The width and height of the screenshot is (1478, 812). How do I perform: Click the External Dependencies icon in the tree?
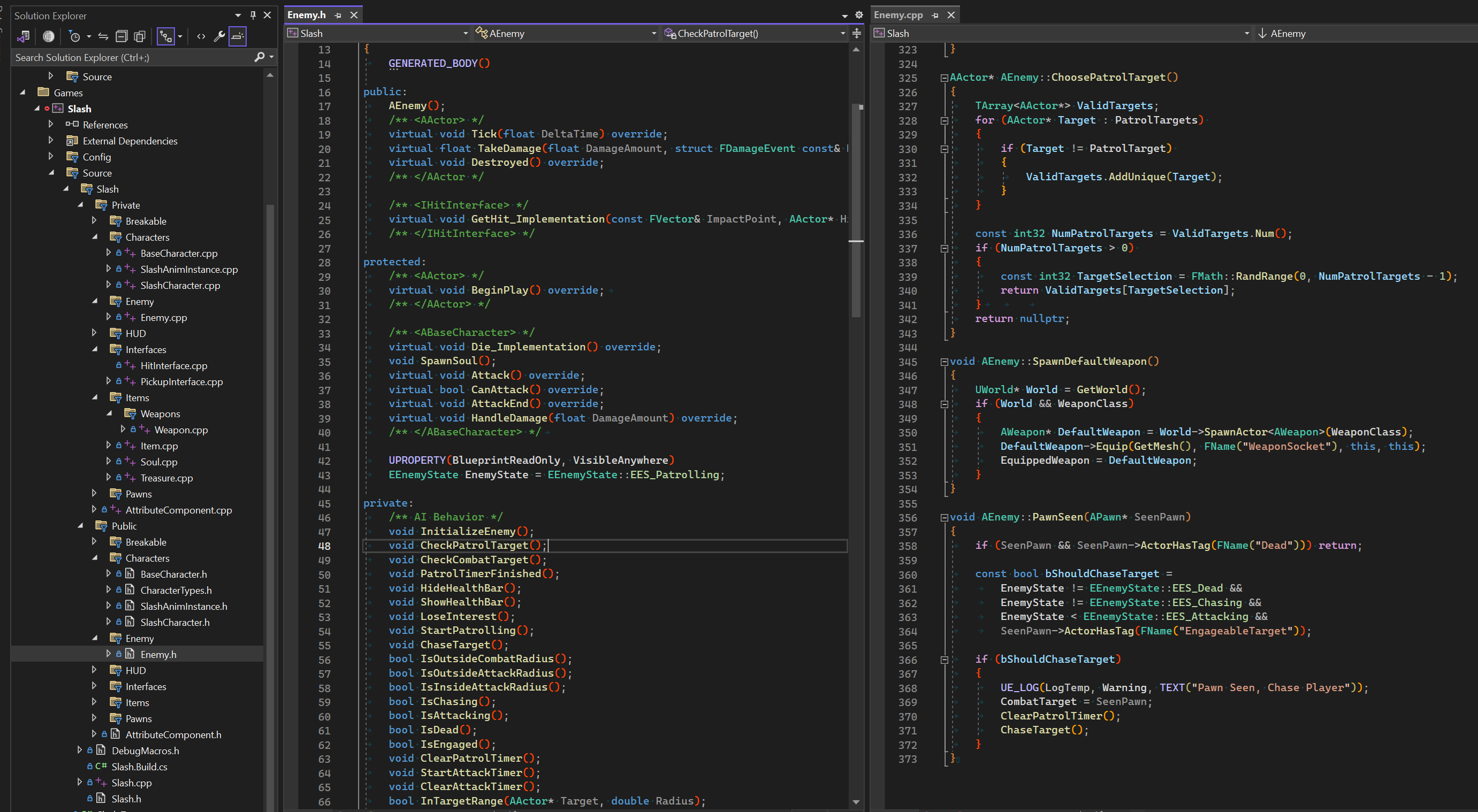72,141
